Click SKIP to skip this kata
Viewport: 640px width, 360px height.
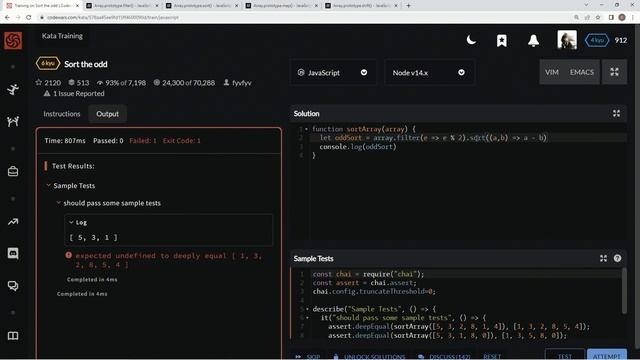pyautogui.click(x=309, y=356)
